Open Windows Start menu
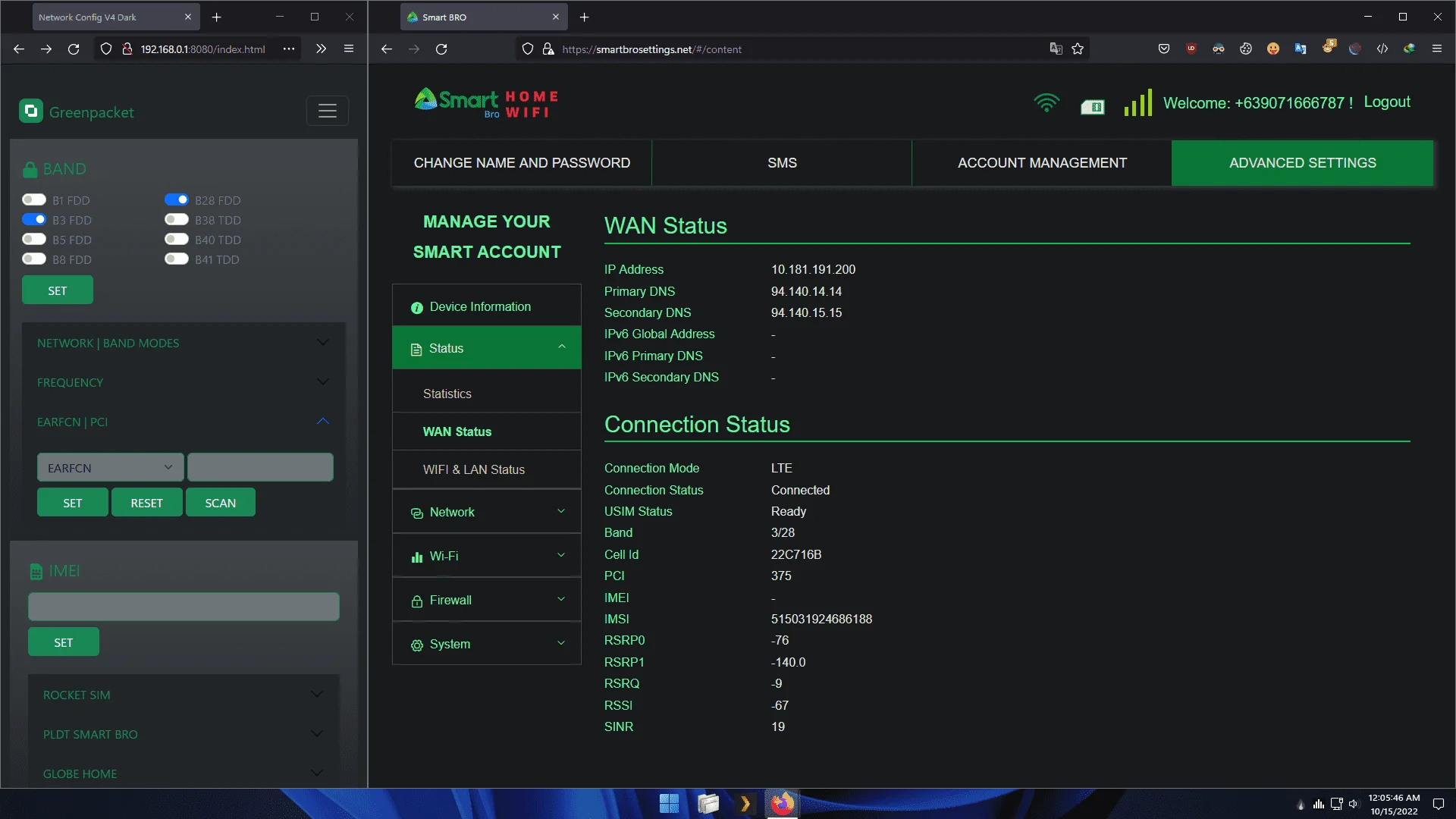Viewport: 1456px width, 819px height. click(669, 804)
